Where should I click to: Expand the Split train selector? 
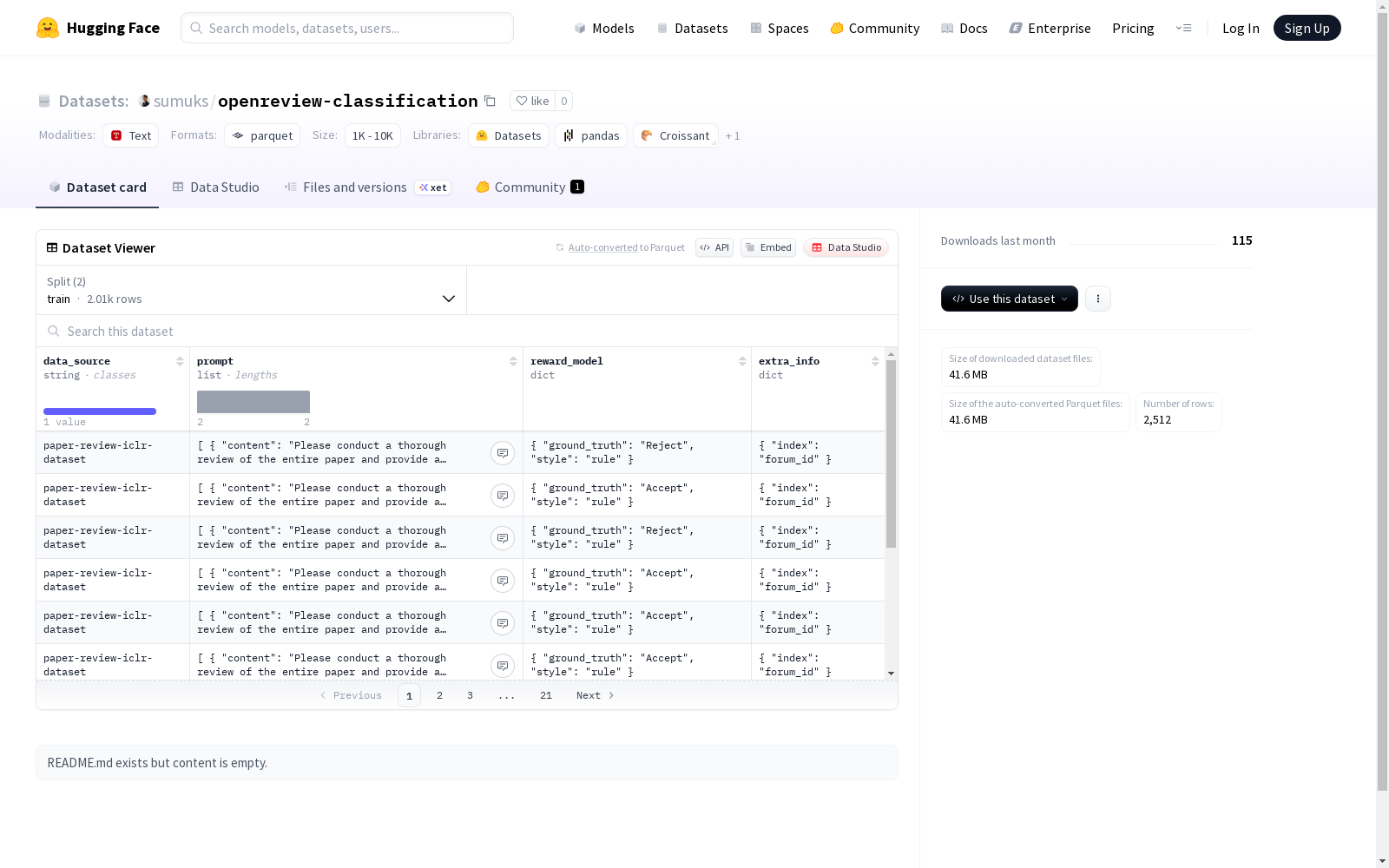(x=251, y=290)
